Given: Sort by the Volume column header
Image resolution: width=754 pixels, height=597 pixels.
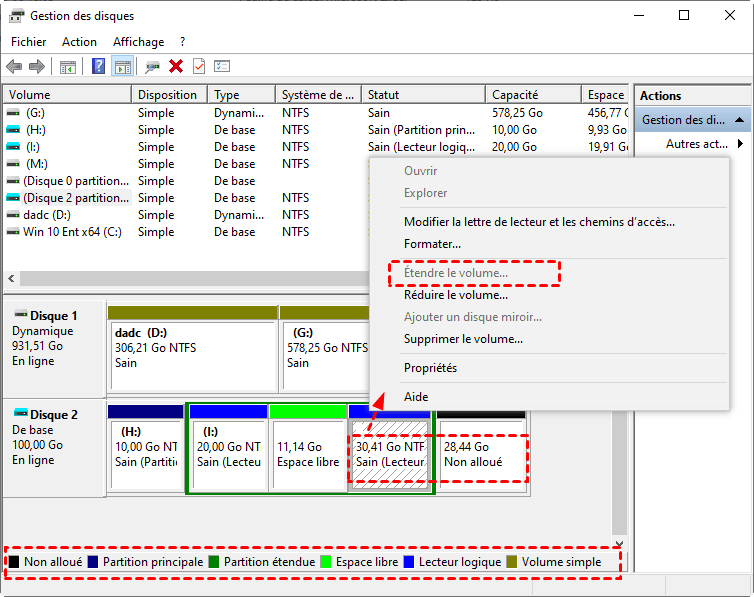Looking at the screenshot, I should (x=67, y=95).
